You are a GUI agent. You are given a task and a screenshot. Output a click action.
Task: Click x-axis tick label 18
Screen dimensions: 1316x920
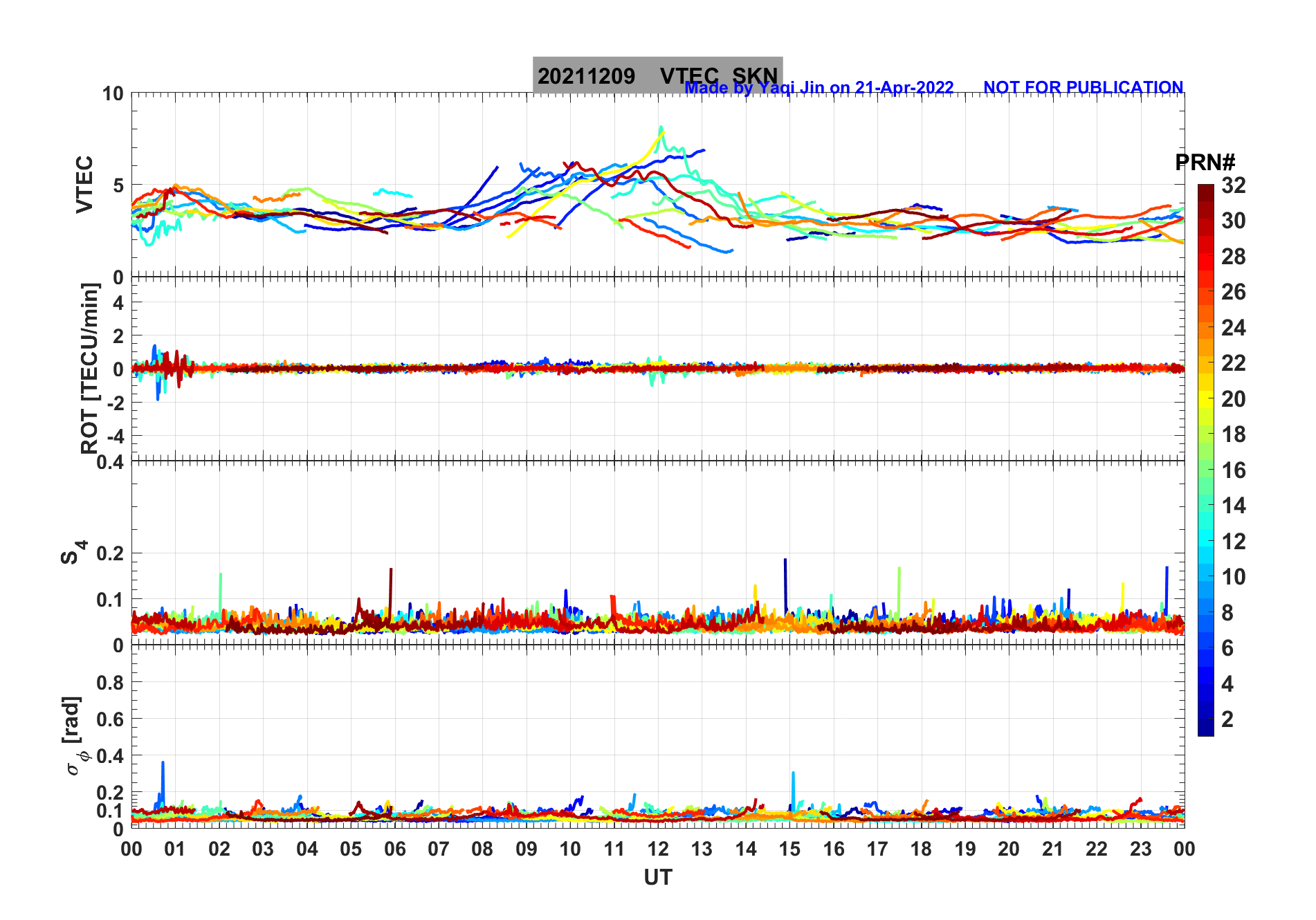click(x=921, y=849)
